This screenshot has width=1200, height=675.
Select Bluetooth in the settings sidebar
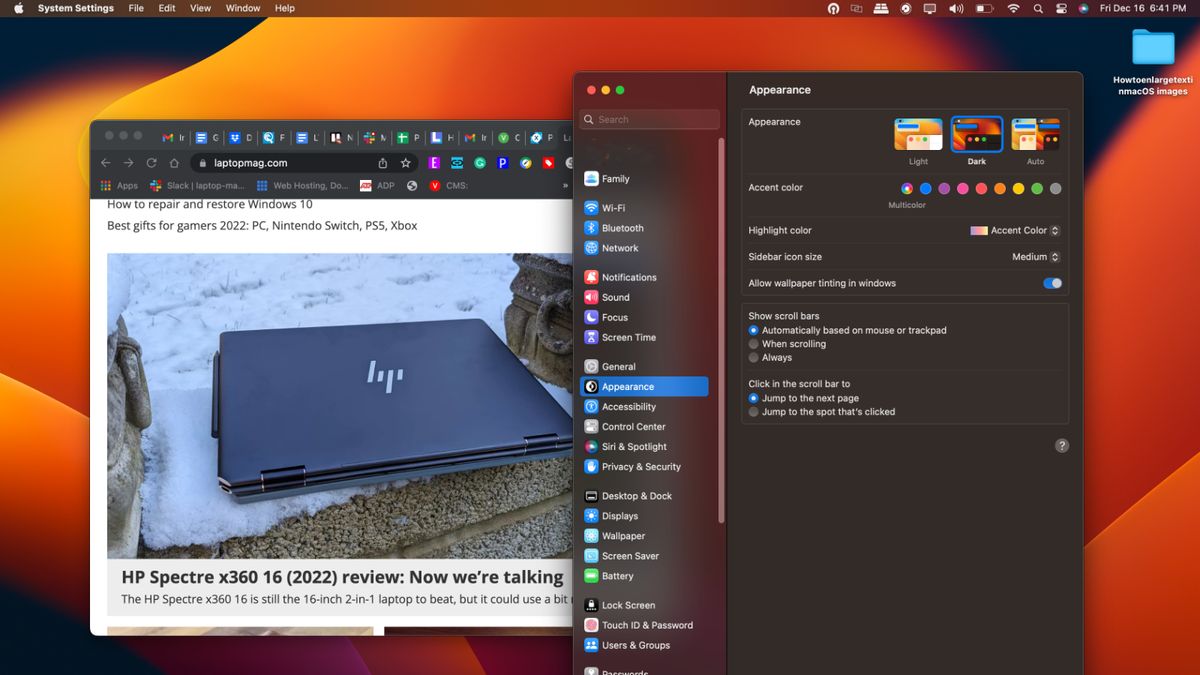(618, 227)
